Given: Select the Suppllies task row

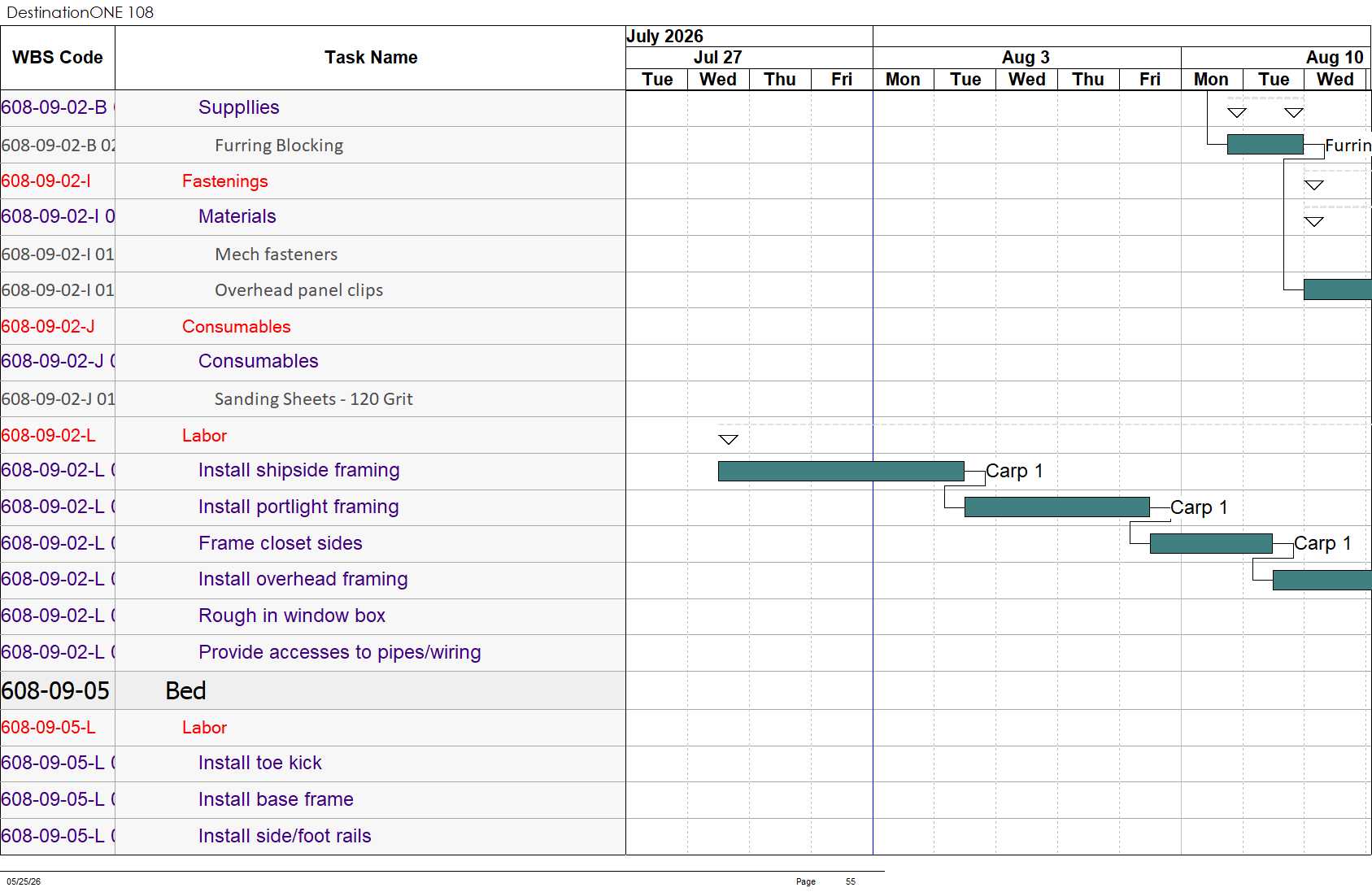Looking at the screenshot, I should [313, 107].
